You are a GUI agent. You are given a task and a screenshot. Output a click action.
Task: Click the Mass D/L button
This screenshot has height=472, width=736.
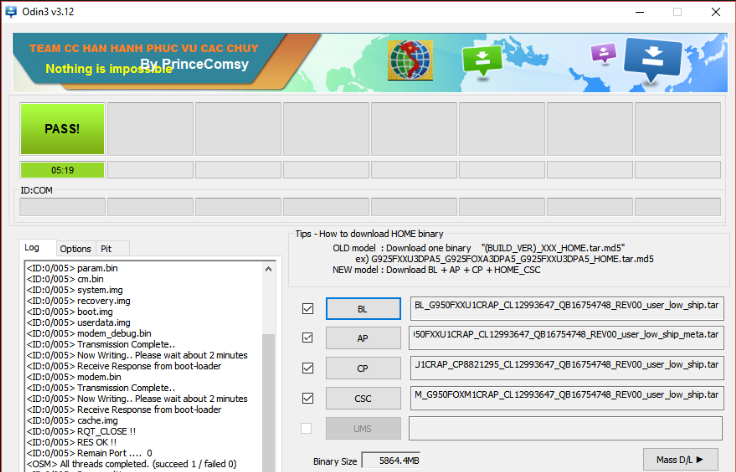(680, 460)
